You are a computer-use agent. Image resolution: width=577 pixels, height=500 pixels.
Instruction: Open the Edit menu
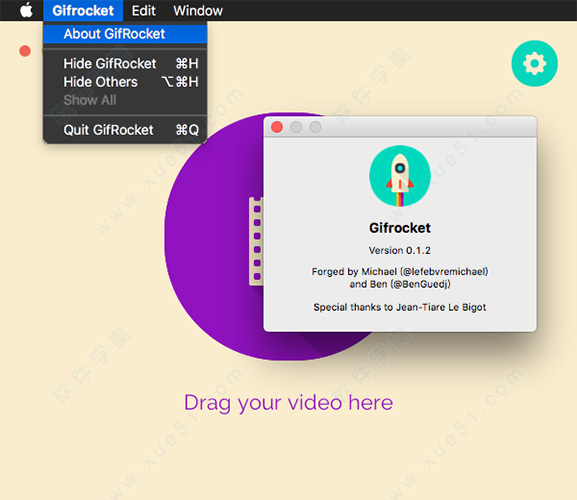click(144, 11)
